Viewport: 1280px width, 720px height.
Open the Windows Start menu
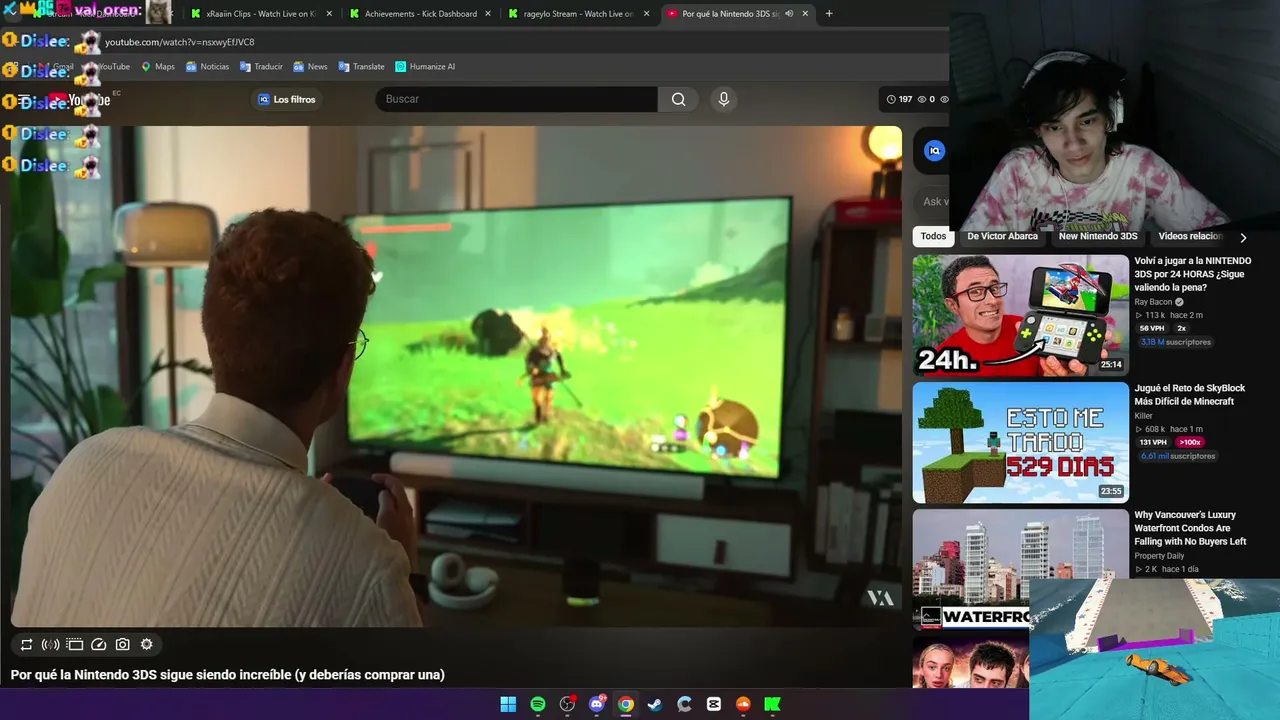click(x=508, y=704)
